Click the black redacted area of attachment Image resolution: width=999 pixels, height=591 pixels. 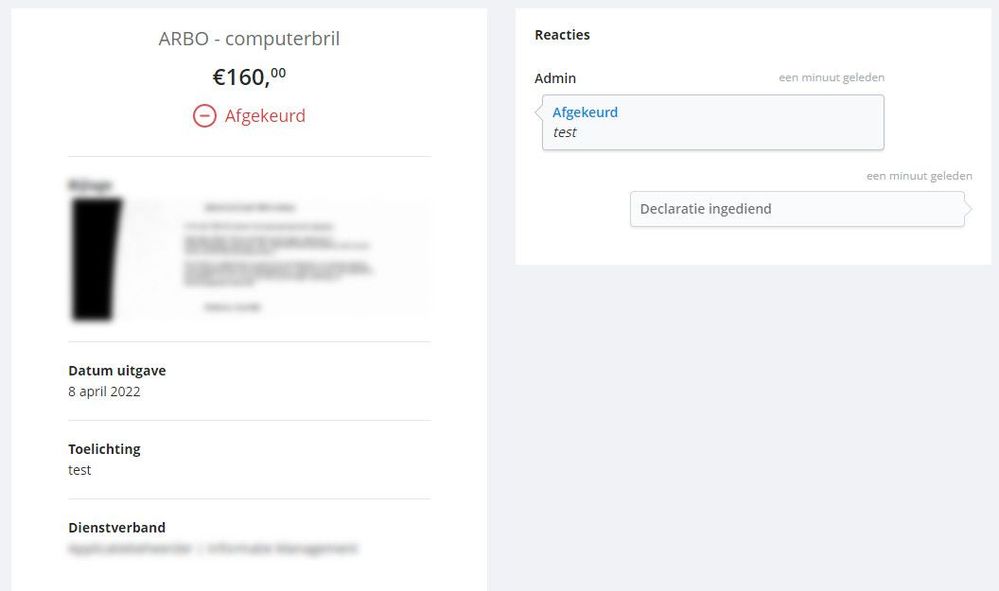point(97,258)
